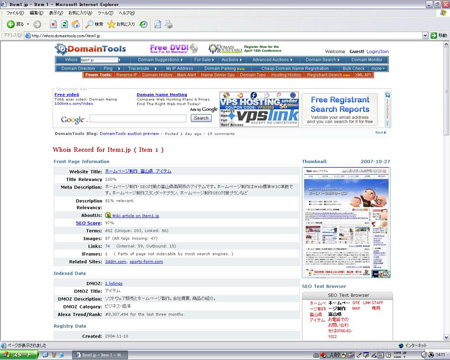450x360 pixels.
Task: Click the History toolbar icon
Action: tap(144, 24)
